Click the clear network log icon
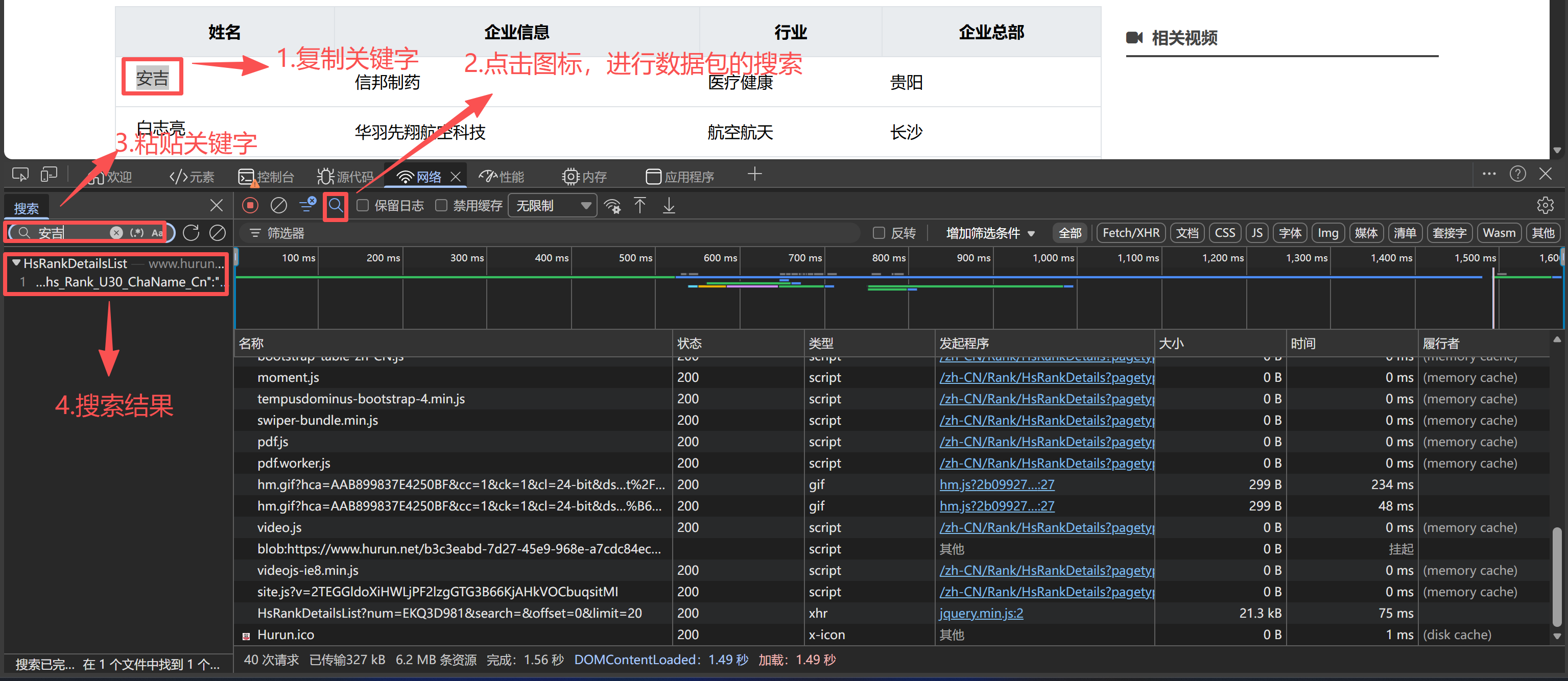This screenshot has height=681, width=1568. click(x=279, y=206)
